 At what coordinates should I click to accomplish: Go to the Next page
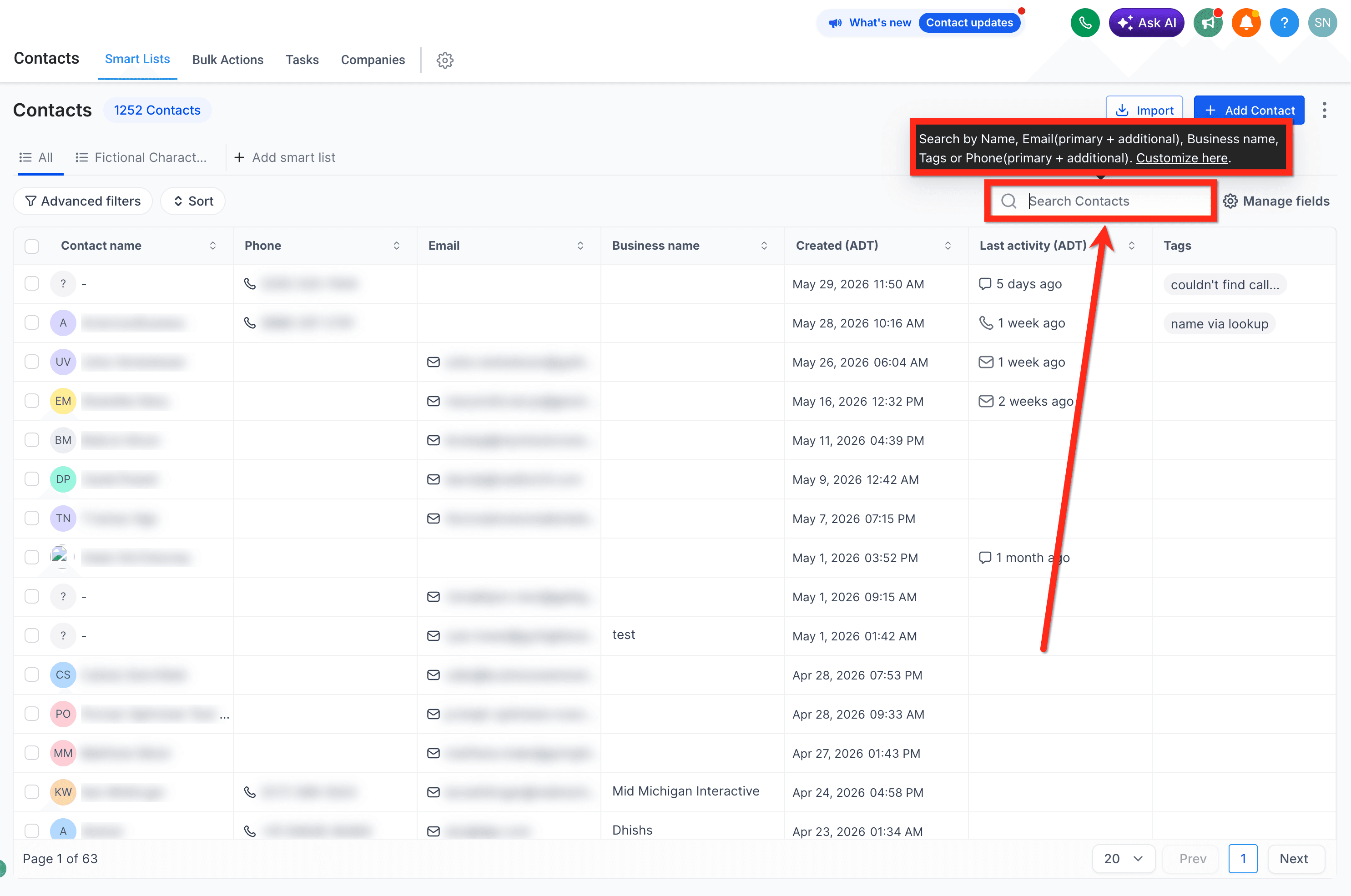[1296, 859]
